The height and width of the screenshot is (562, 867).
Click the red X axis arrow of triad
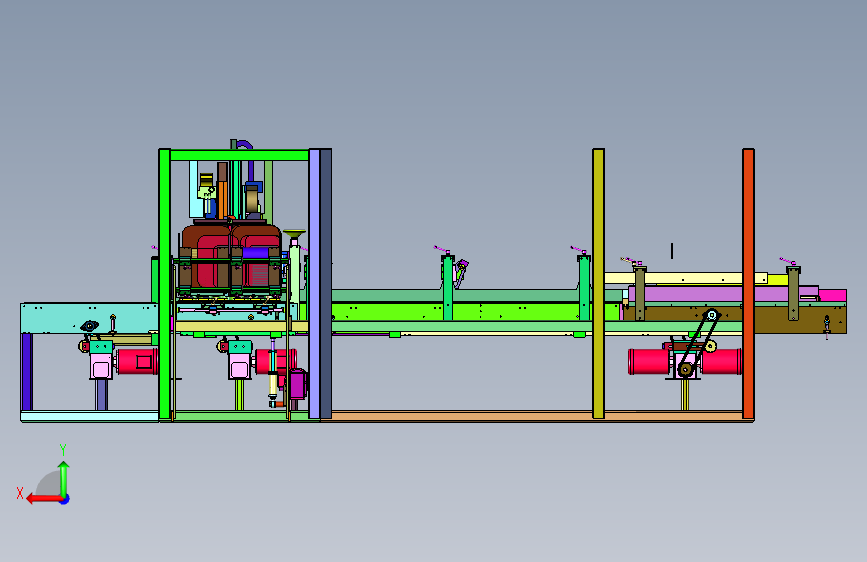coord(43,499)
